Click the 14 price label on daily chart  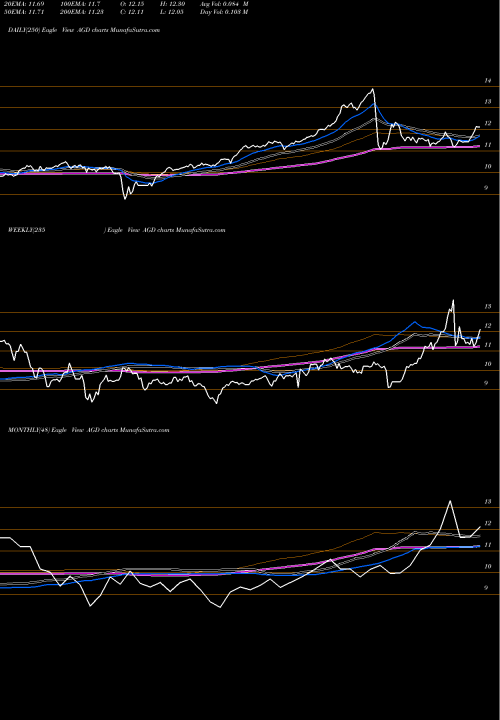point(488,80)
